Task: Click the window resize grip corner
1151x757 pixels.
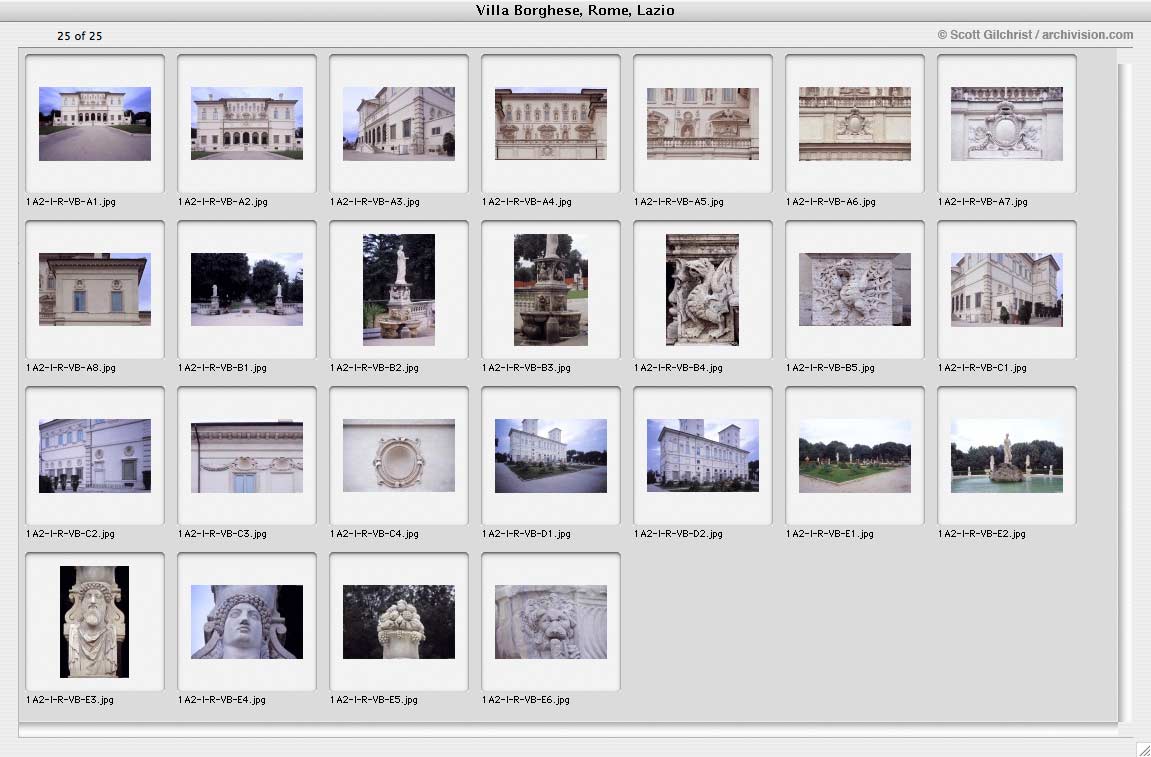Action: coord(1142,748)
